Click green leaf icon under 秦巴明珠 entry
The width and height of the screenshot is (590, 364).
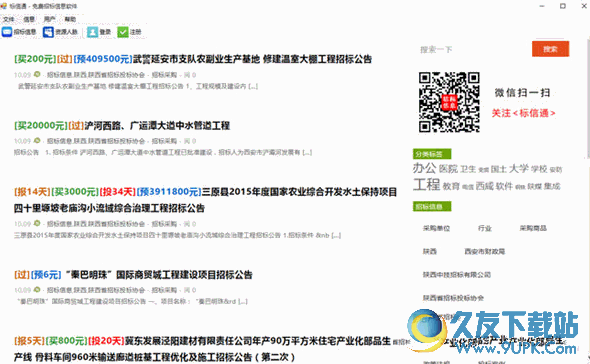click(x=37, y=289)
